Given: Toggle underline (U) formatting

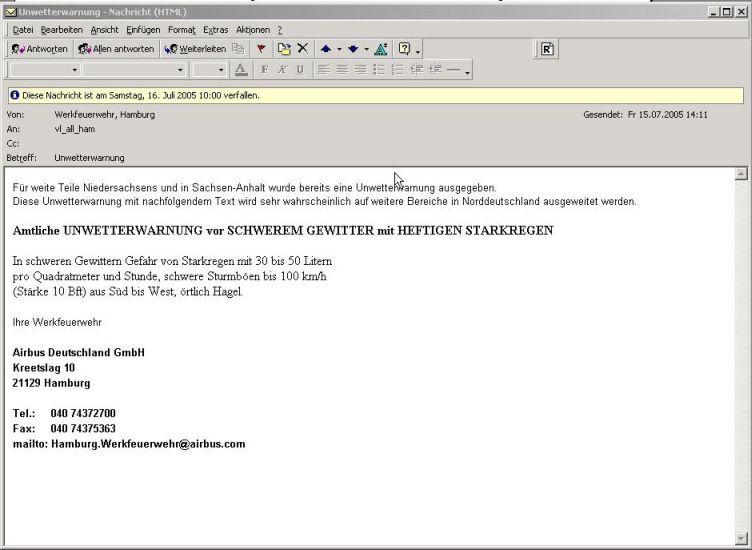Looking at the screenshot, I should click(299, 70).
